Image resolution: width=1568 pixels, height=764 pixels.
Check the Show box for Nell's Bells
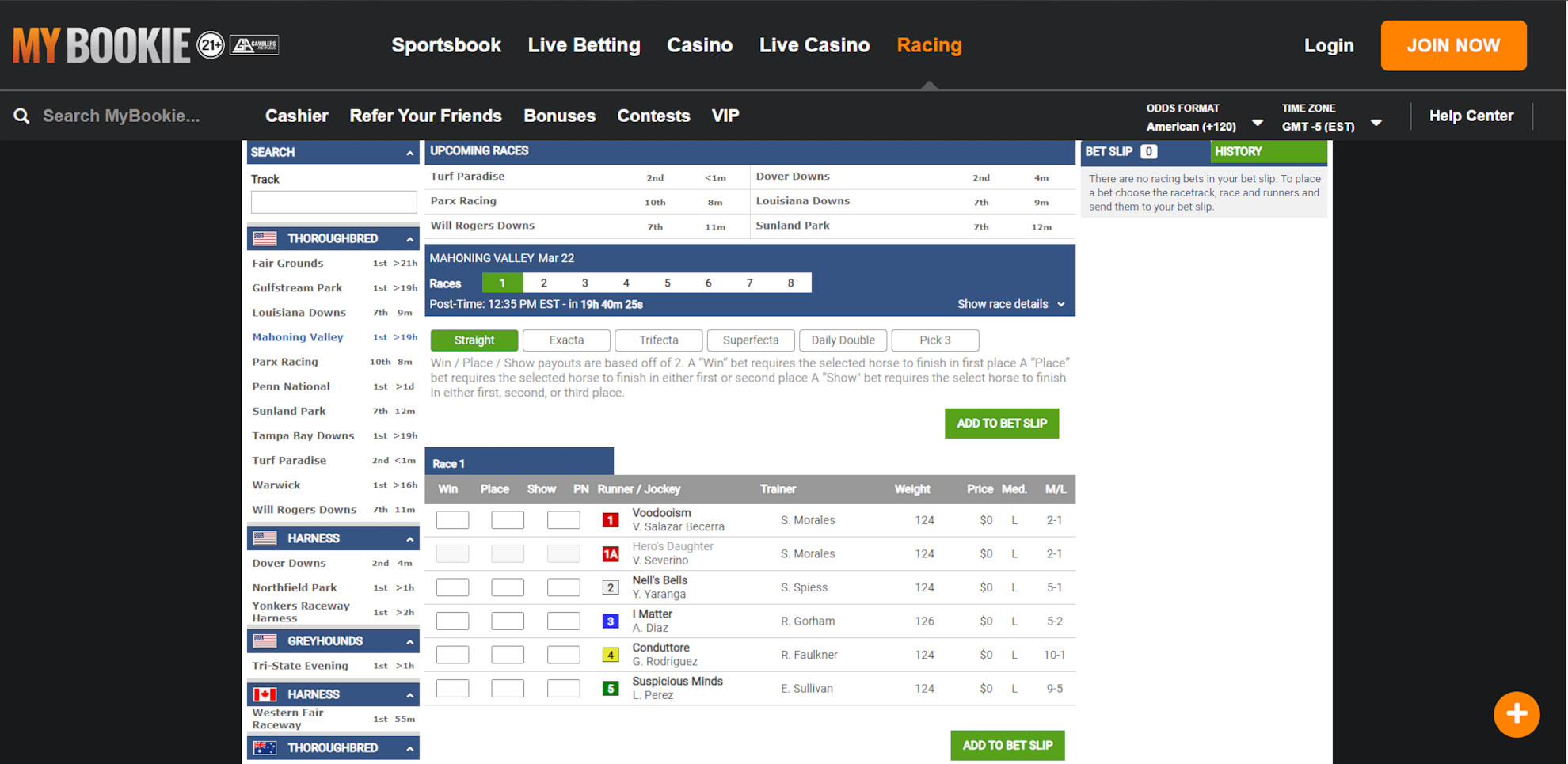pyautogui.click(x=564, y=587)
